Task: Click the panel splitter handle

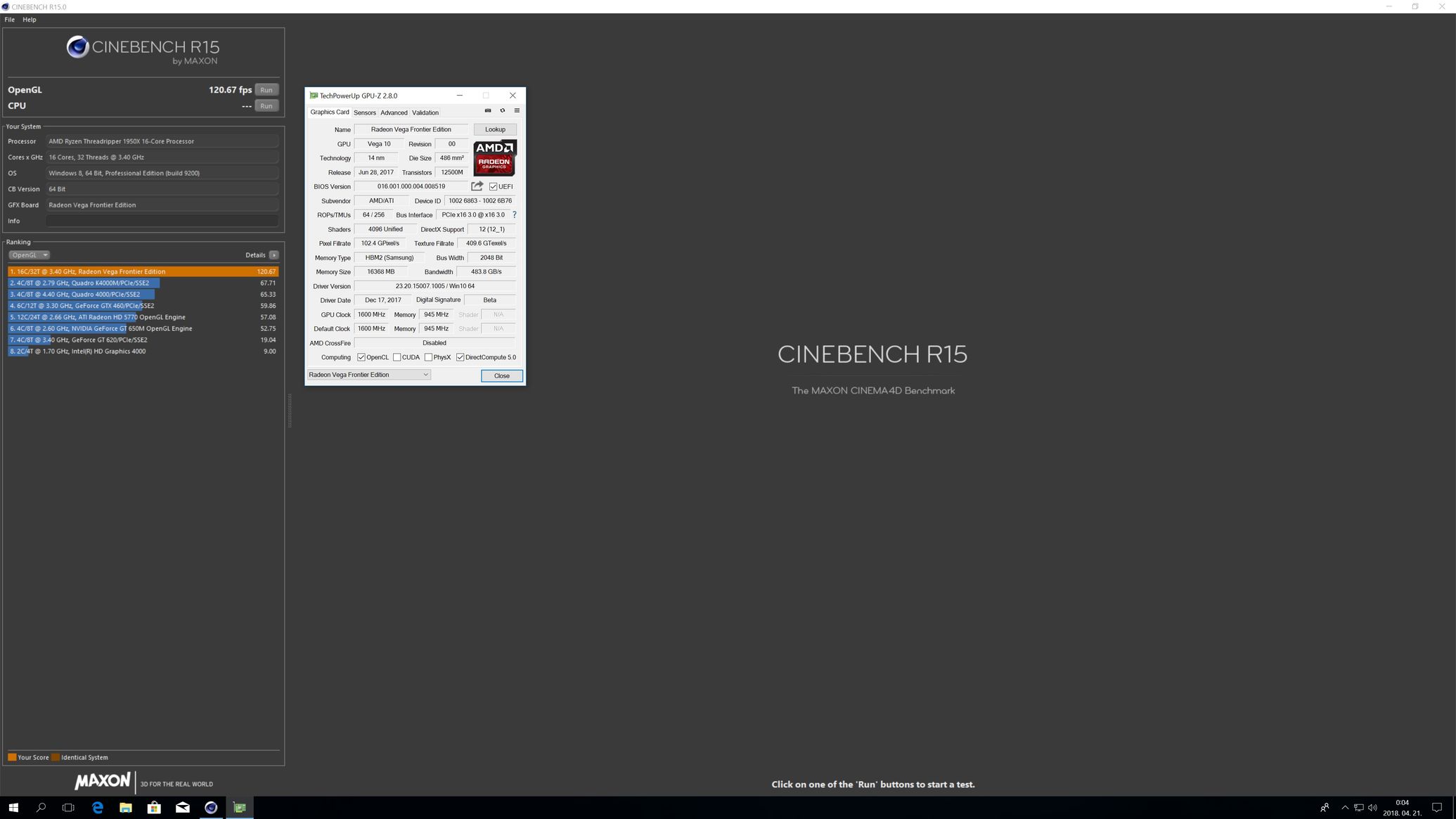Action: (x=289, y=411)
